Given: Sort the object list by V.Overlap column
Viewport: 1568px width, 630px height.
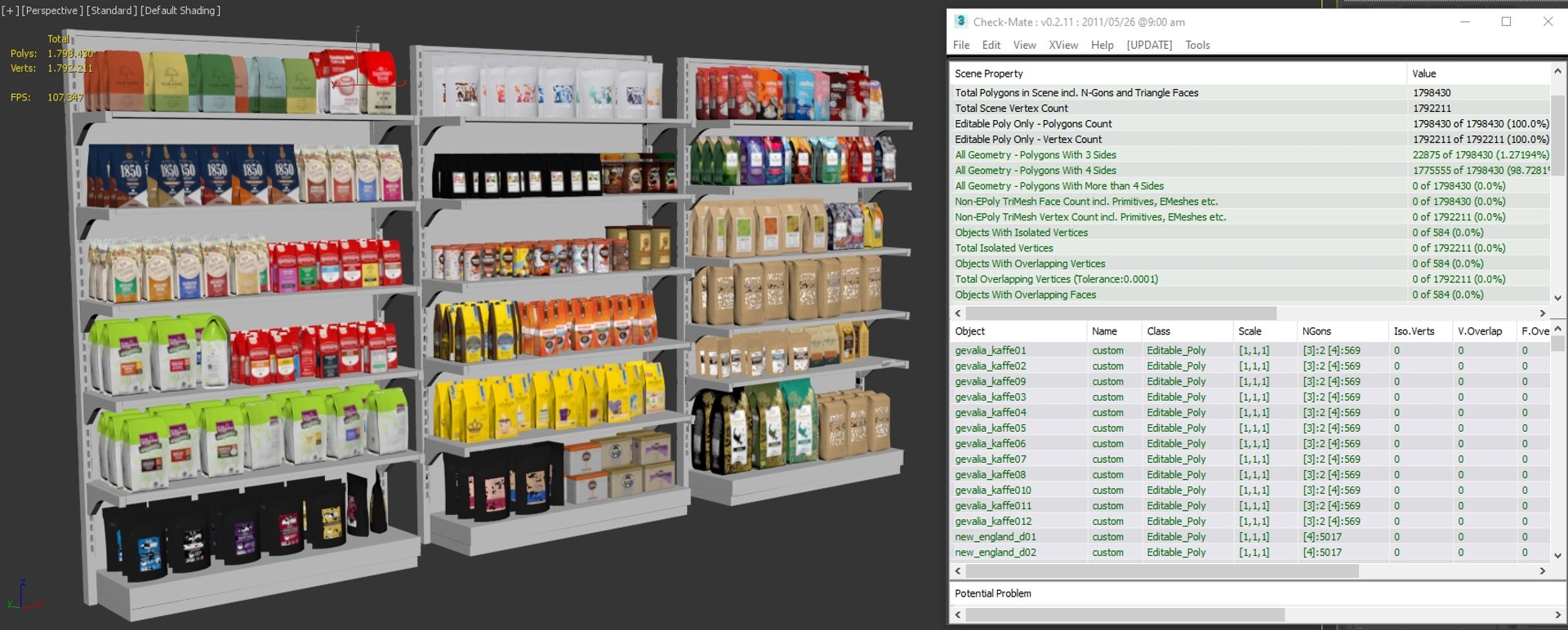Looking at the screenshot, I should (x=1484, y=331).
